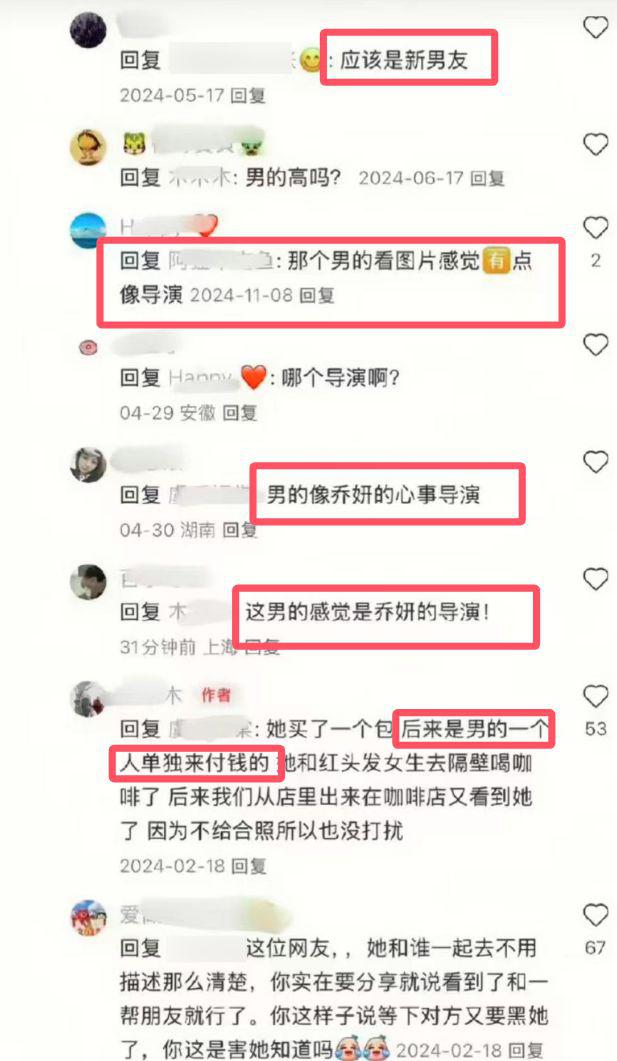
Task: Like '男的像乔妍的心事导演' comment
Action: coord(595,462)
